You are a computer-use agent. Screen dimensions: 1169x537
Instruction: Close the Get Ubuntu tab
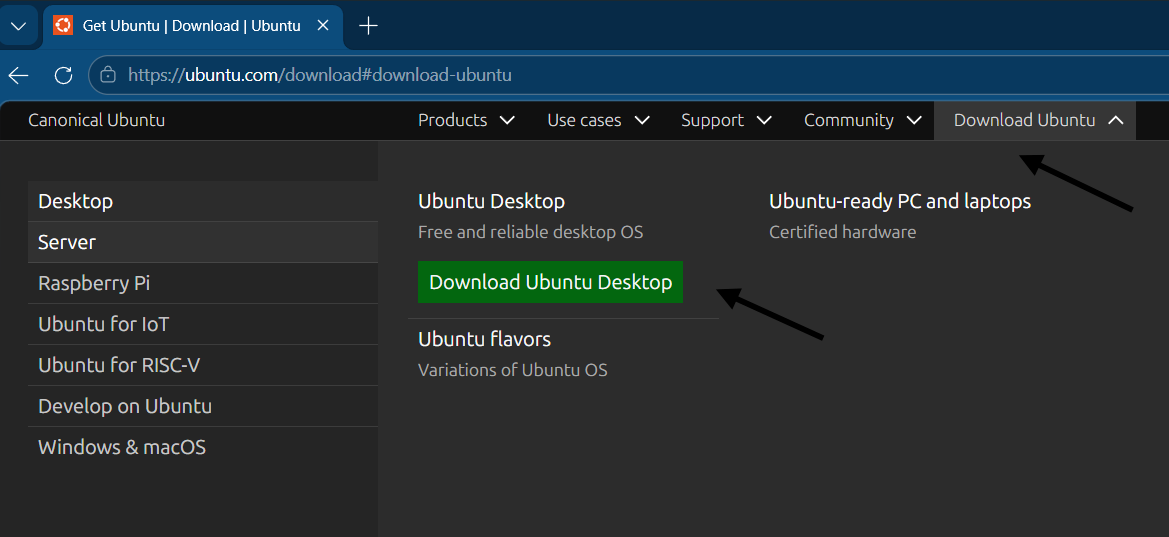click(x=323, y=26)
